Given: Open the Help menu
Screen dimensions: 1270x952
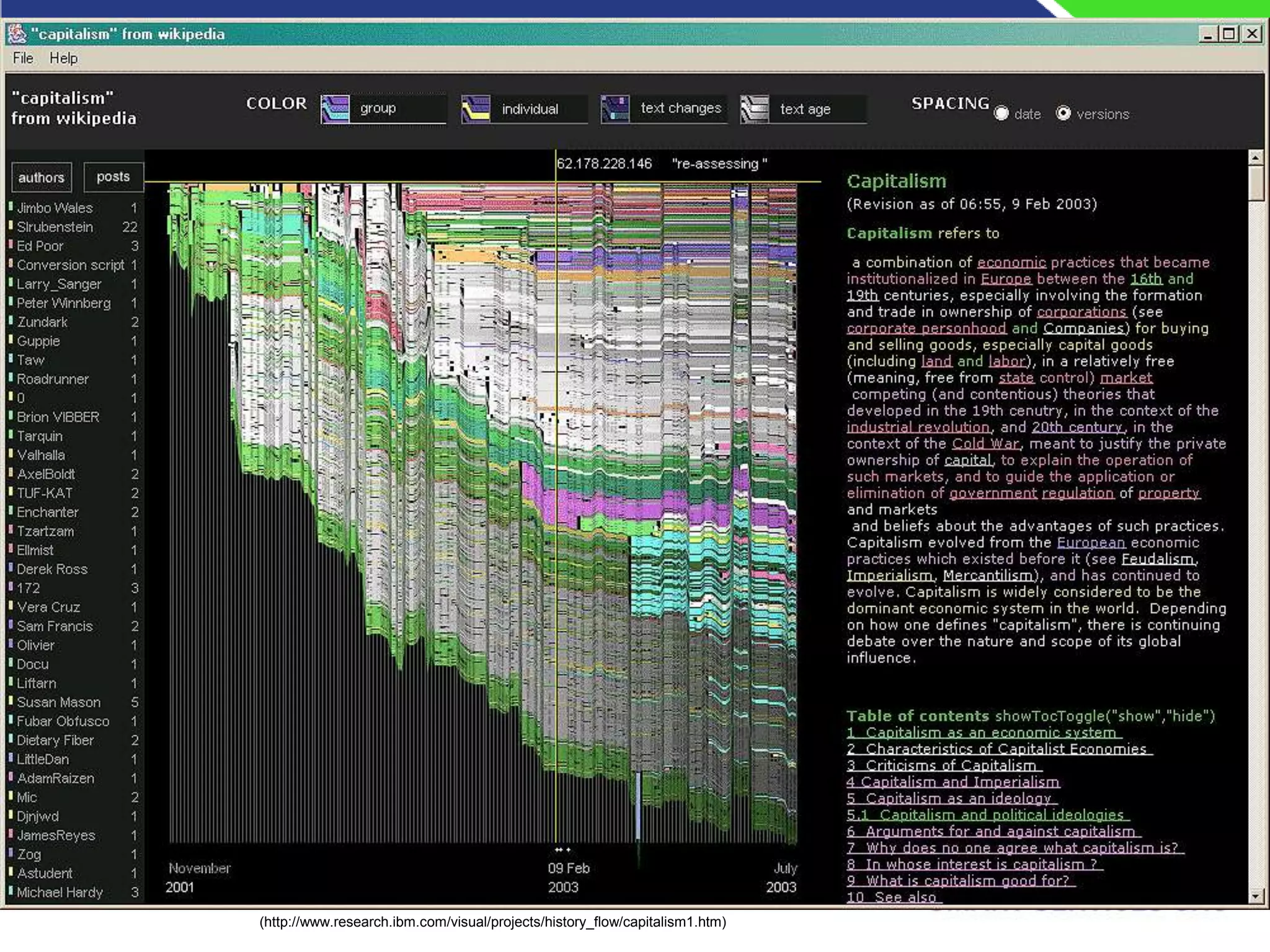Looking at the screenshot, I should (x=63, y=58).
